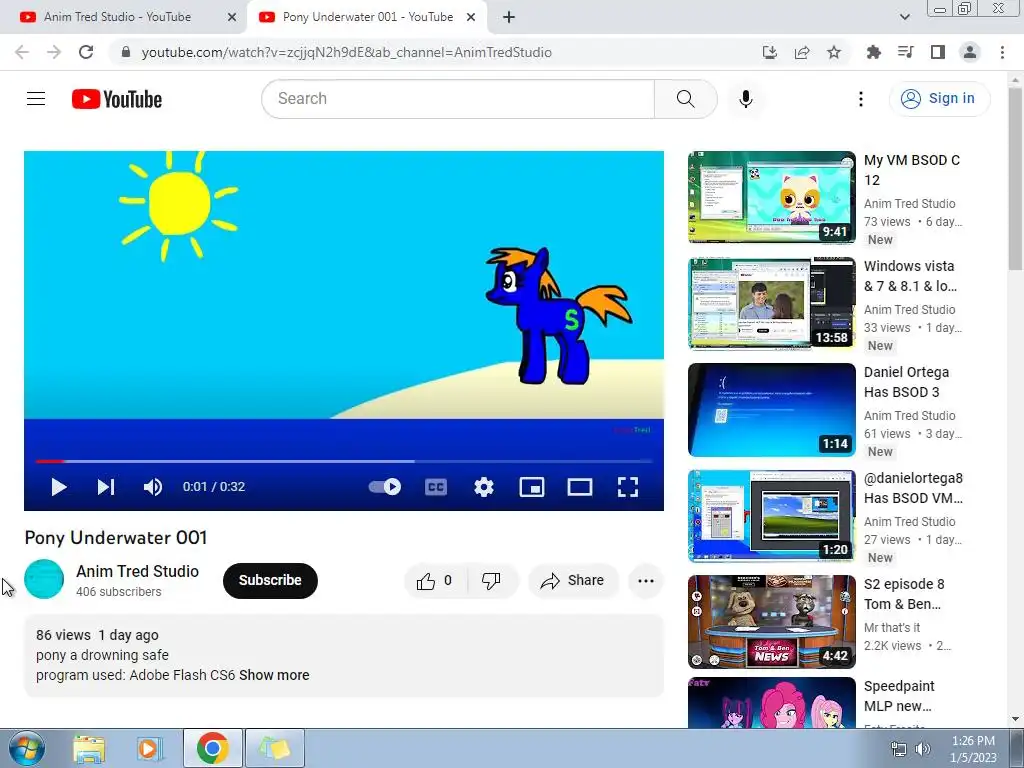Screen dimensions: 1024x768
Task: Open @danielortega8 Has BSOD VM video title
Action: (x=913, y=488)
